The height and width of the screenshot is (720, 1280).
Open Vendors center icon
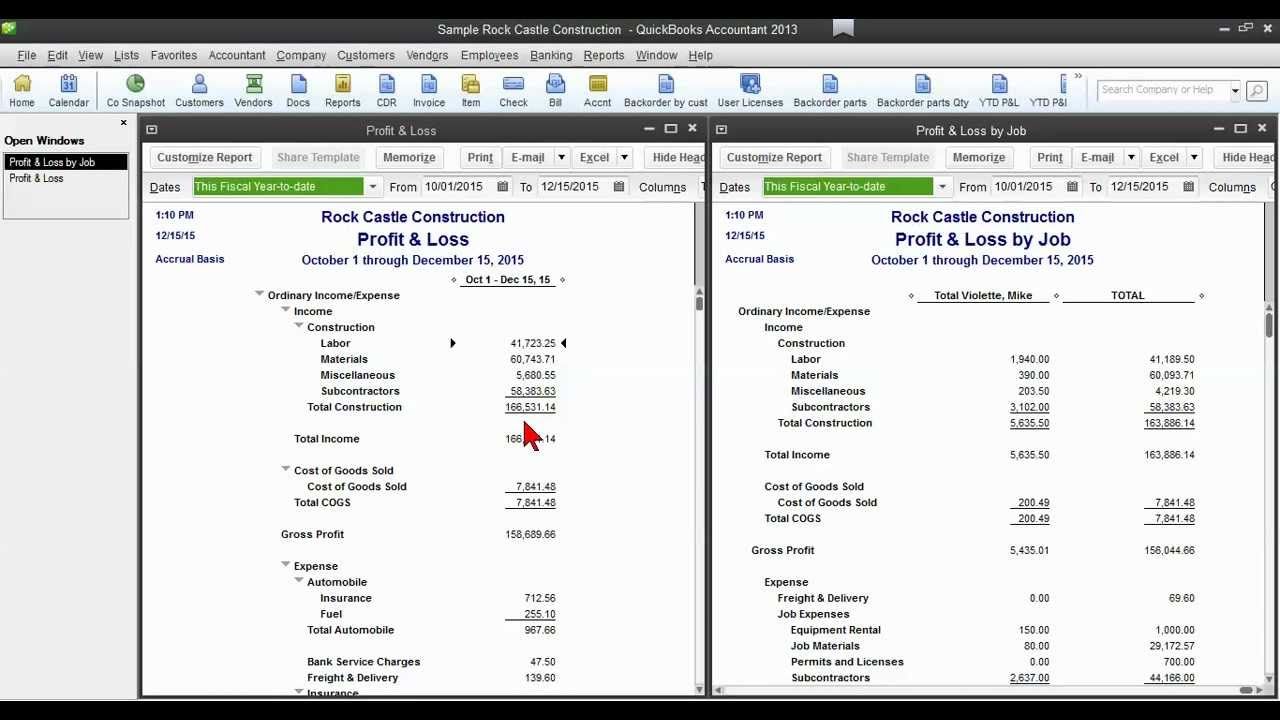click(254, 90)
